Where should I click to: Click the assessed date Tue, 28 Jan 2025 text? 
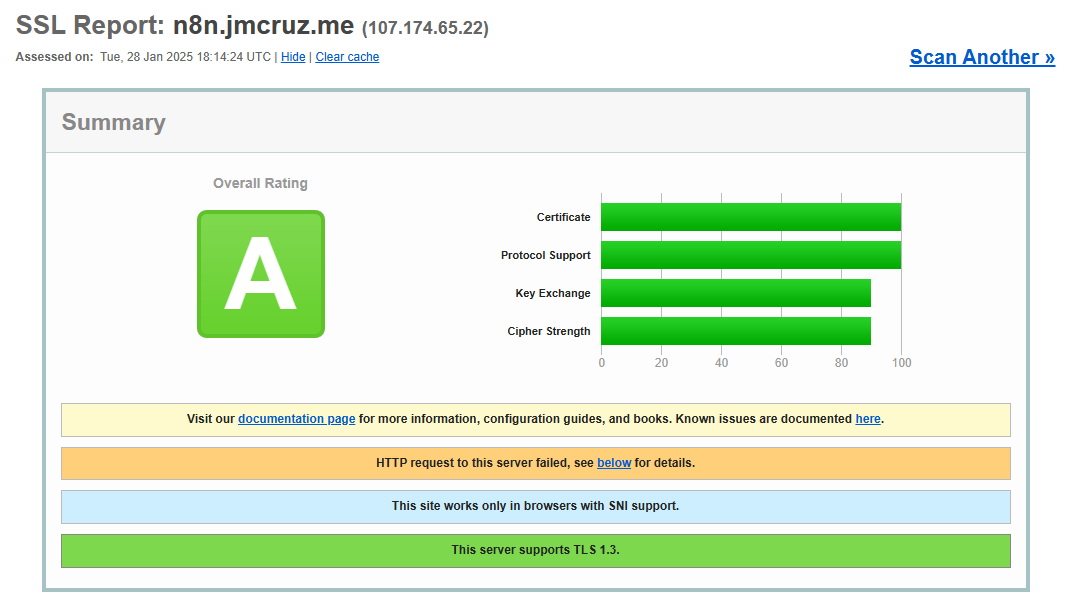(x=185, y=57)
